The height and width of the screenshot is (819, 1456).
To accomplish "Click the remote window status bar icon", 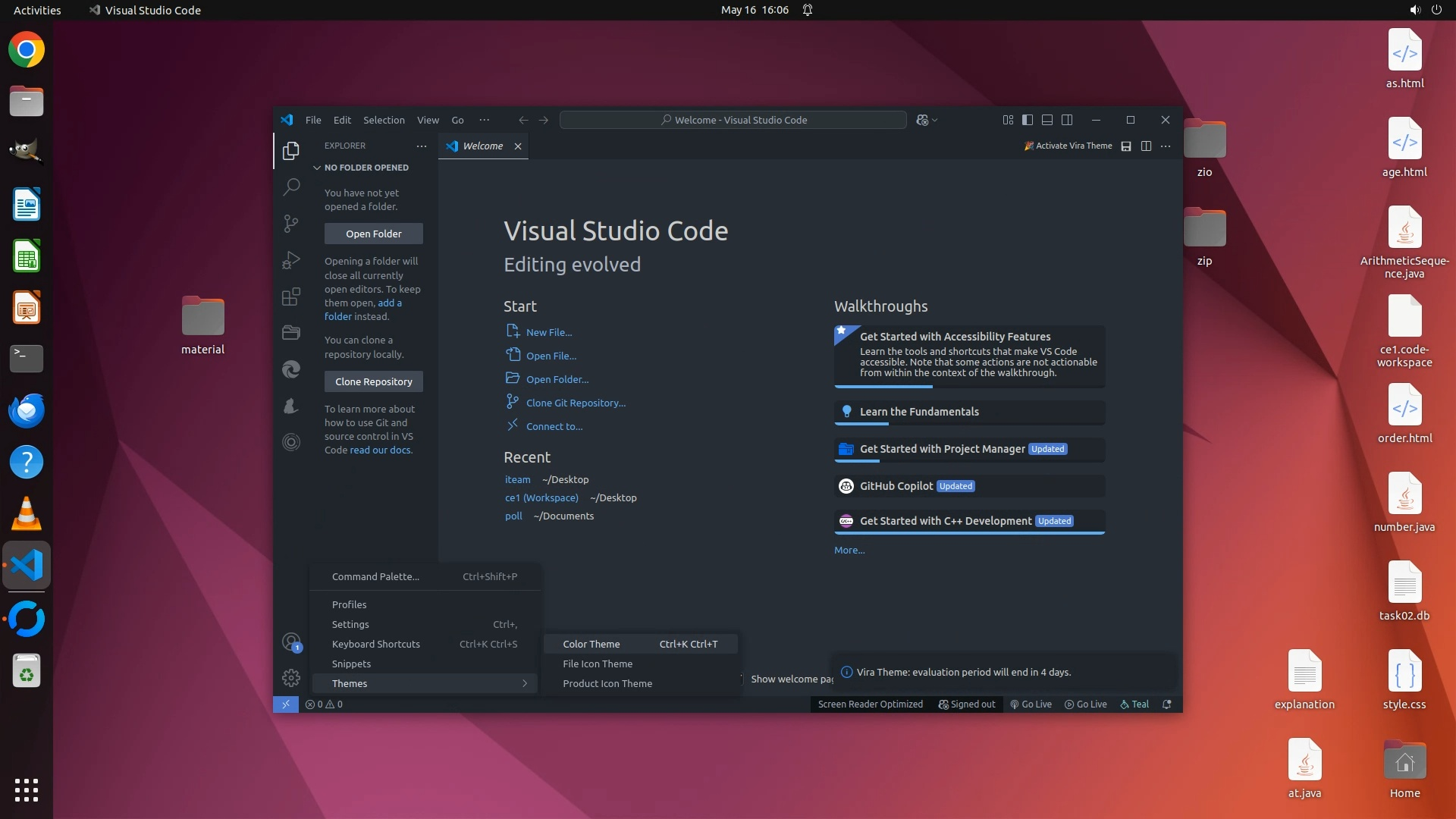I will [x=286, y=704].
